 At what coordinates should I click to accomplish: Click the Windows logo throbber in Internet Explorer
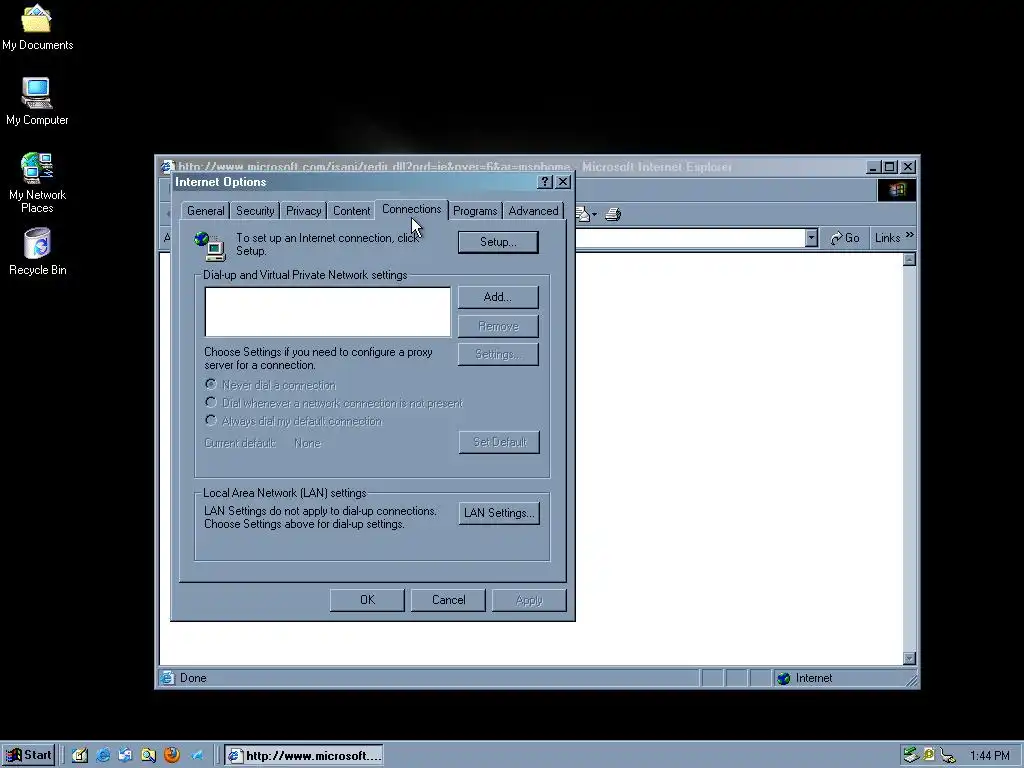(x=896, y=190)
